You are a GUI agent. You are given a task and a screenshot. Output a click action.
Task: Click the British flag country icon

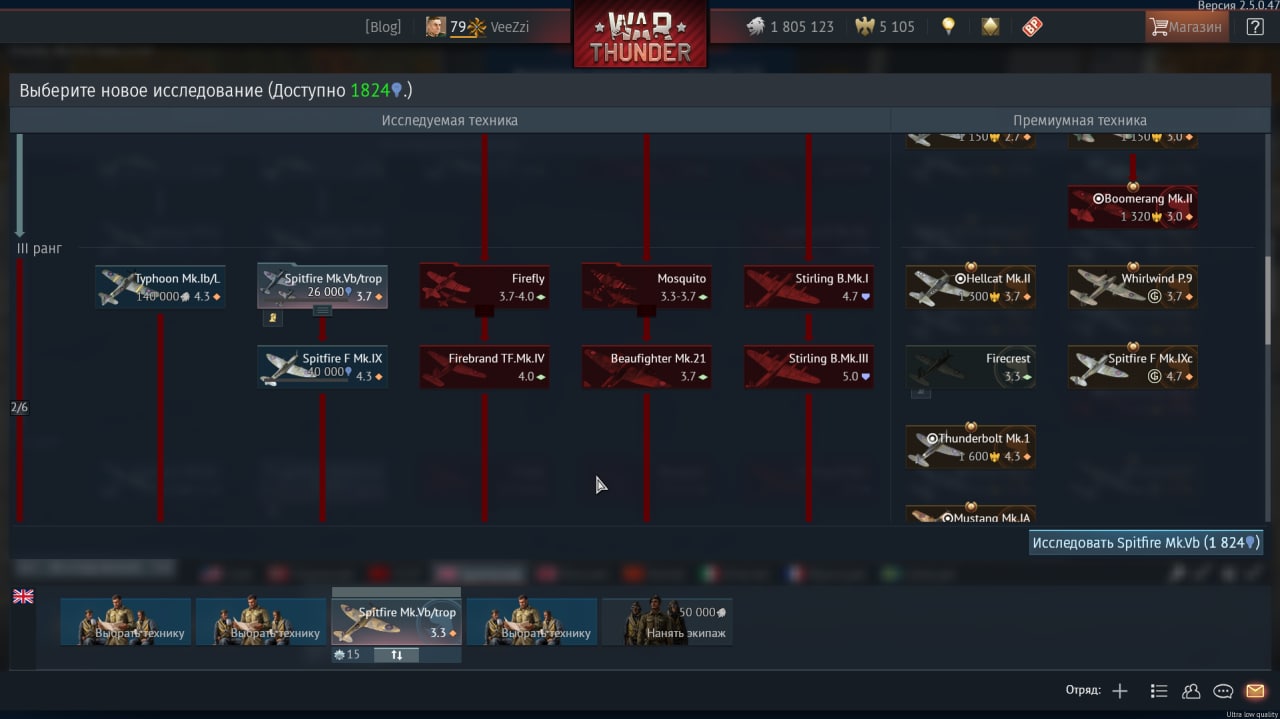tap(23, 596)
